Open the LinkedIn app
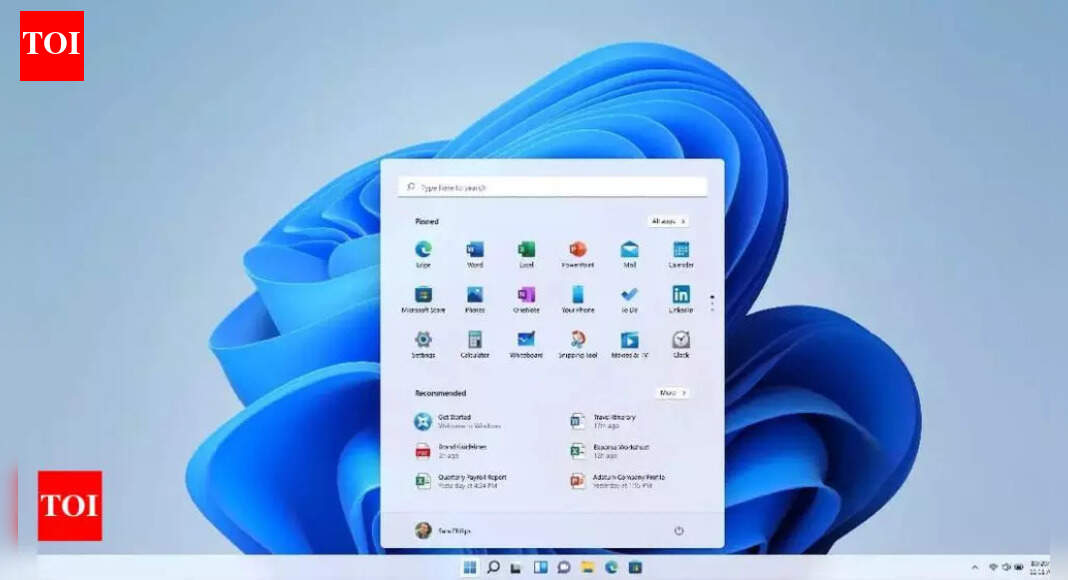The image size is (1068, 580). [x=681, y=299]
